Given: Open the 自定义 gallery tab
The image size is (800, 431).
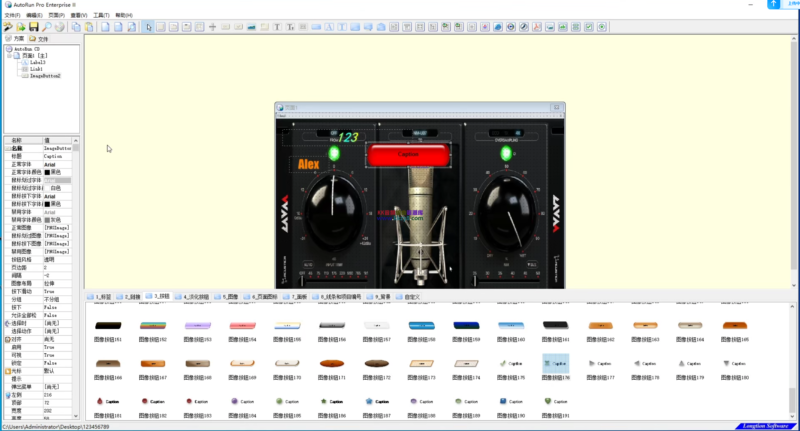Looking at the screenshot, I should pos(409,297).
